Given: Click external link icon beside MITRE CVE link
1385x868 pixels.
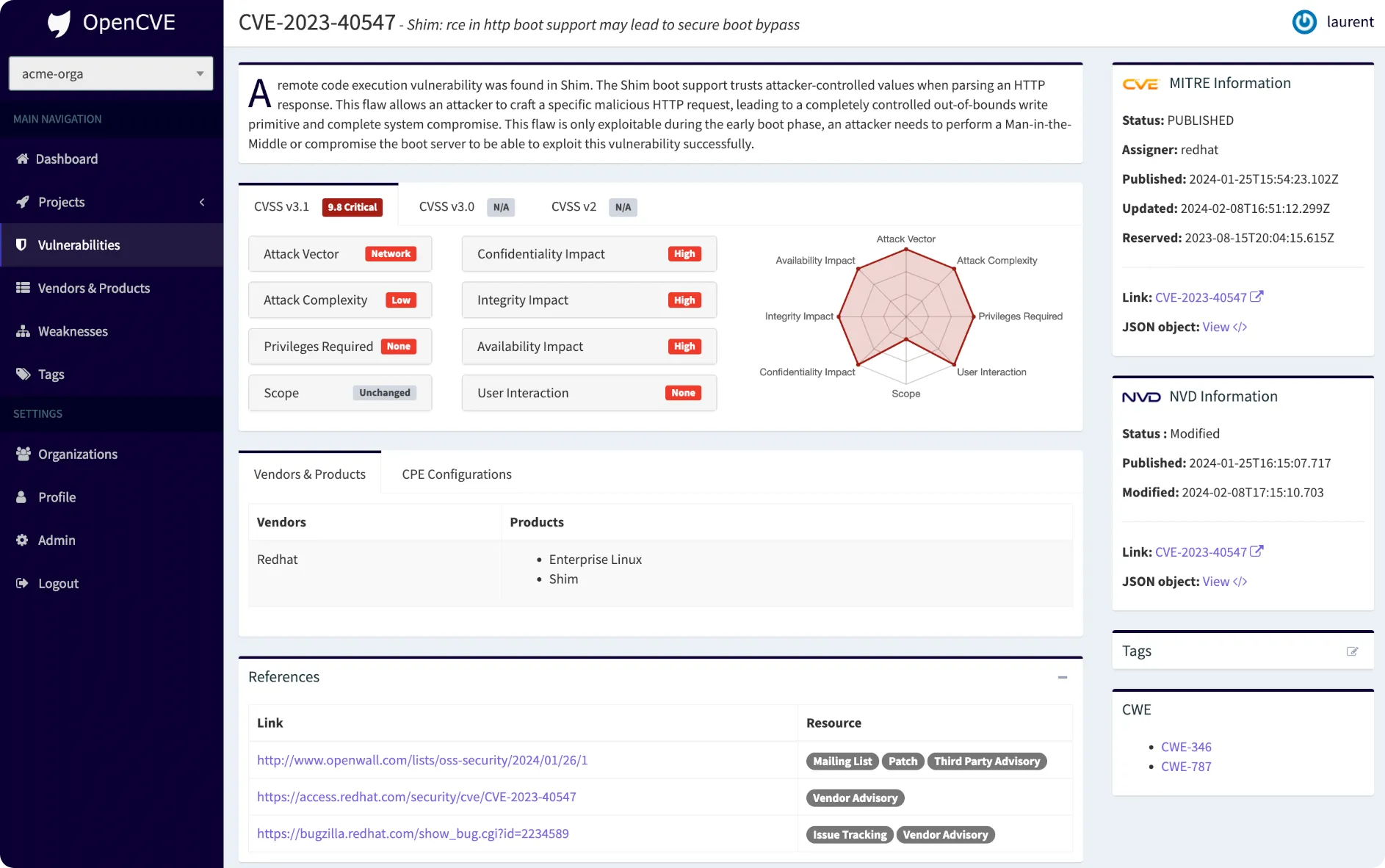Looking at the screenshot, I should 1256,297.
